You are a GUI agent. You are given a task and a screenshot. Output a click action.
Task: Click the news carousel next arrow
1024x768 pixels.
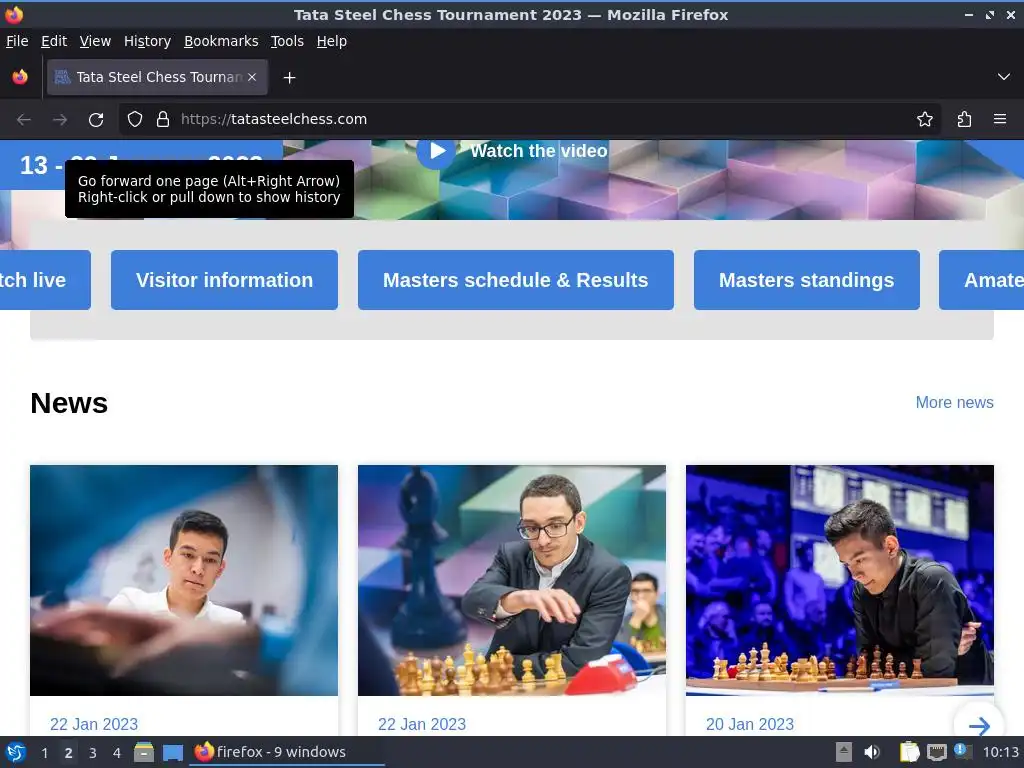(978, 725)
